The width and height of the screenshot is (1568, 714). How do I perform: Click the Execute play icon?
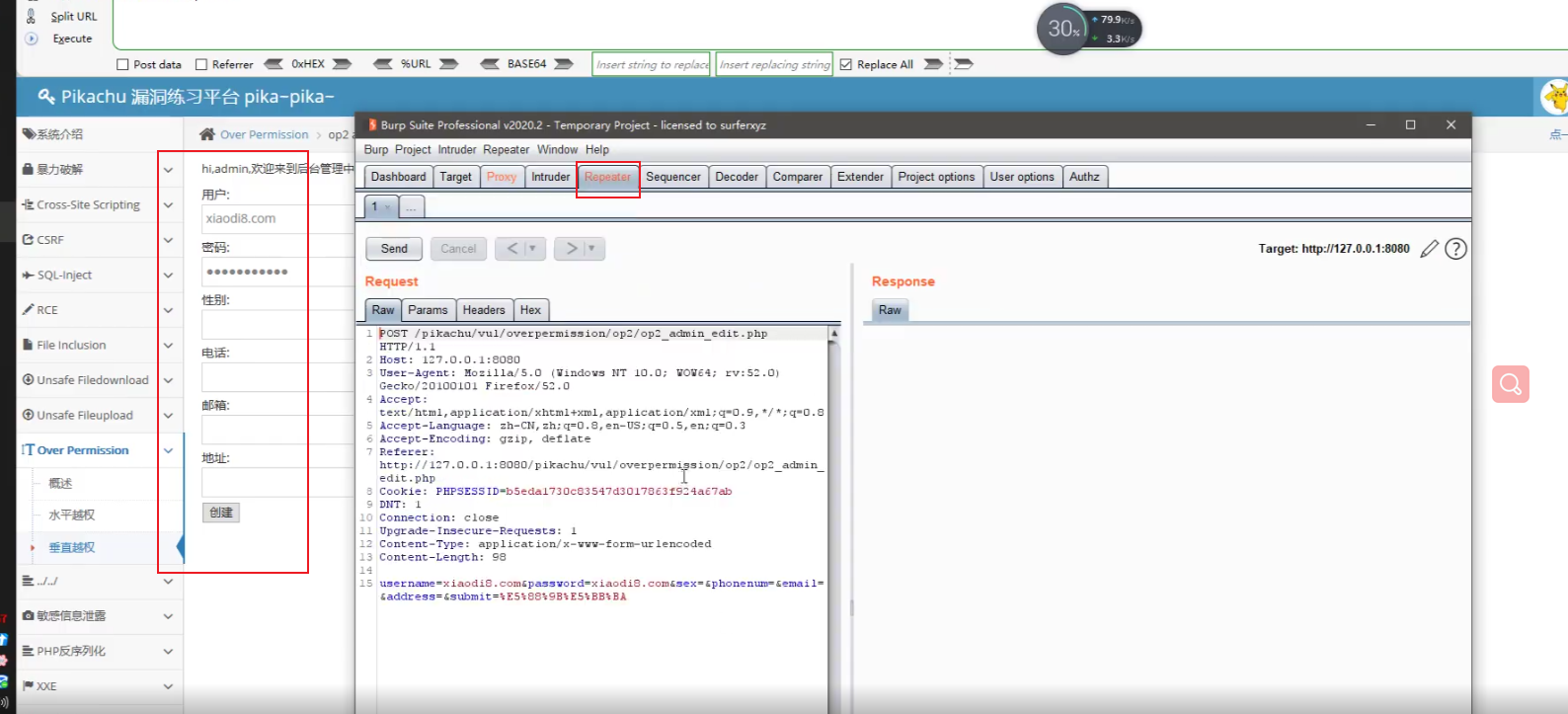click(32, 39)
